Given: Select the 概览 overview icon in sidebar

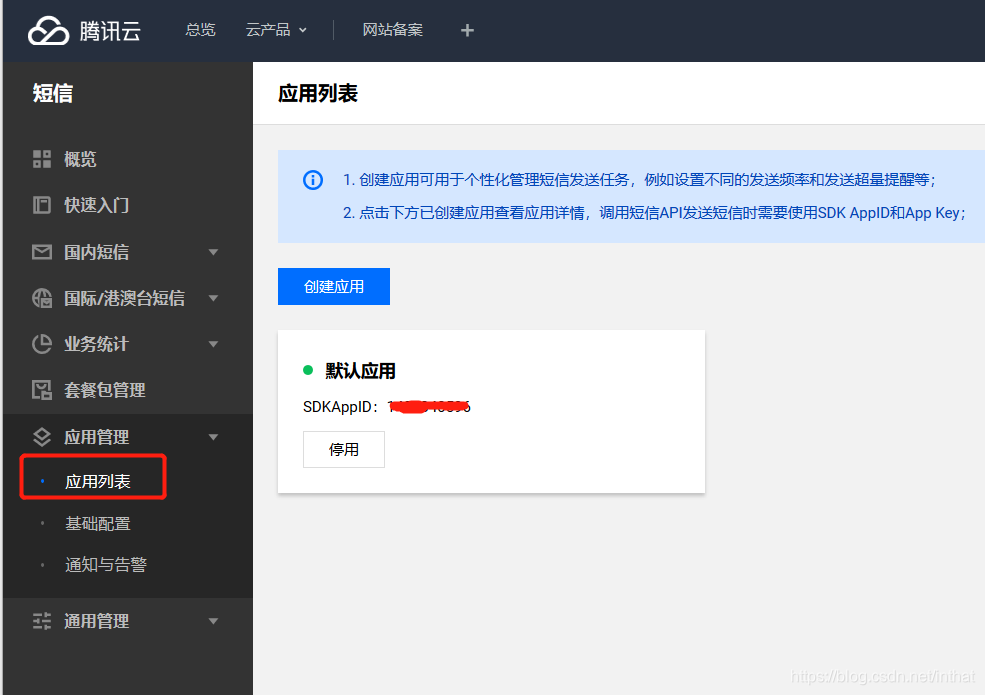Looking at the screenshot, I should click(42, 158).
